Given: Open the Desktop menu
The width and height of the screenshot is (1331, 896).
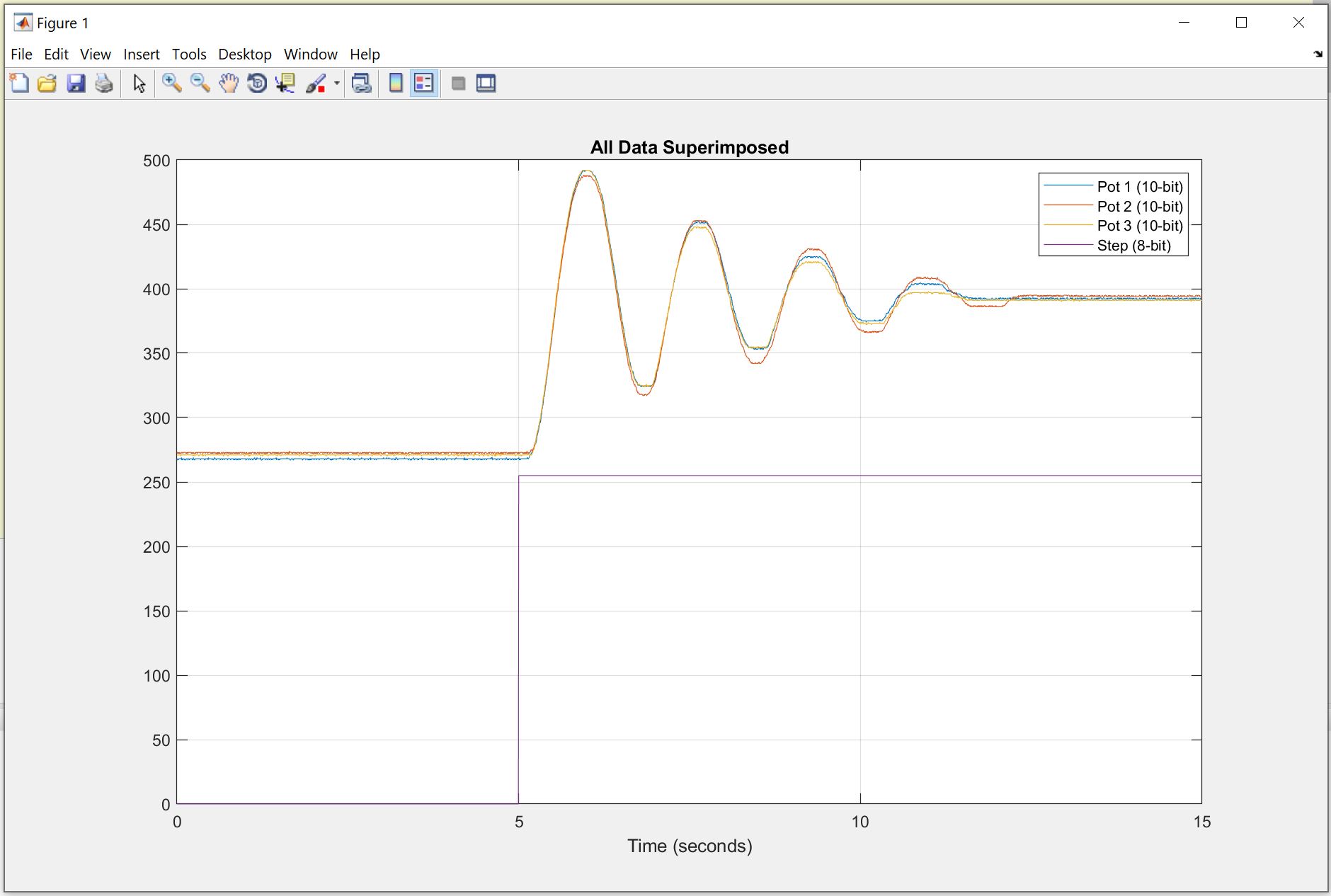Looking at the screenshot, I should tap(244, 54).
